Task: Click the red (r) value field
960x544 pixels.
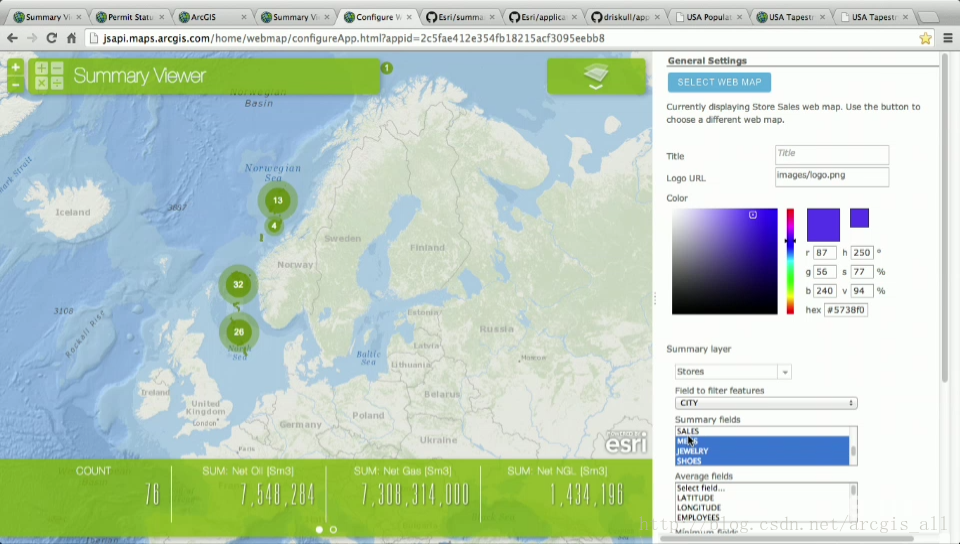Action: click(825, 252)
